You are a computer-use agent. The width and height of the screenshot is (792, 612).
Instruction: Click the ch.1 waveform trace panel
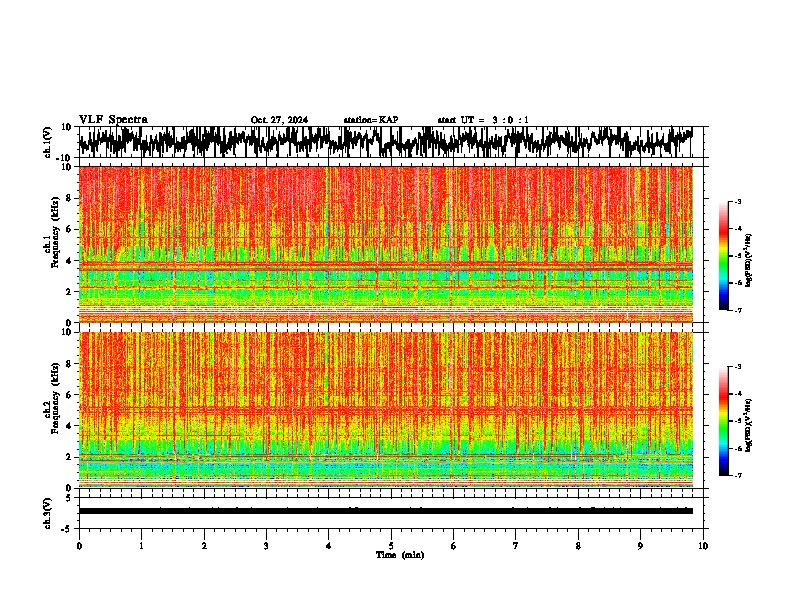pyautogui.click(x=391, y=142)
